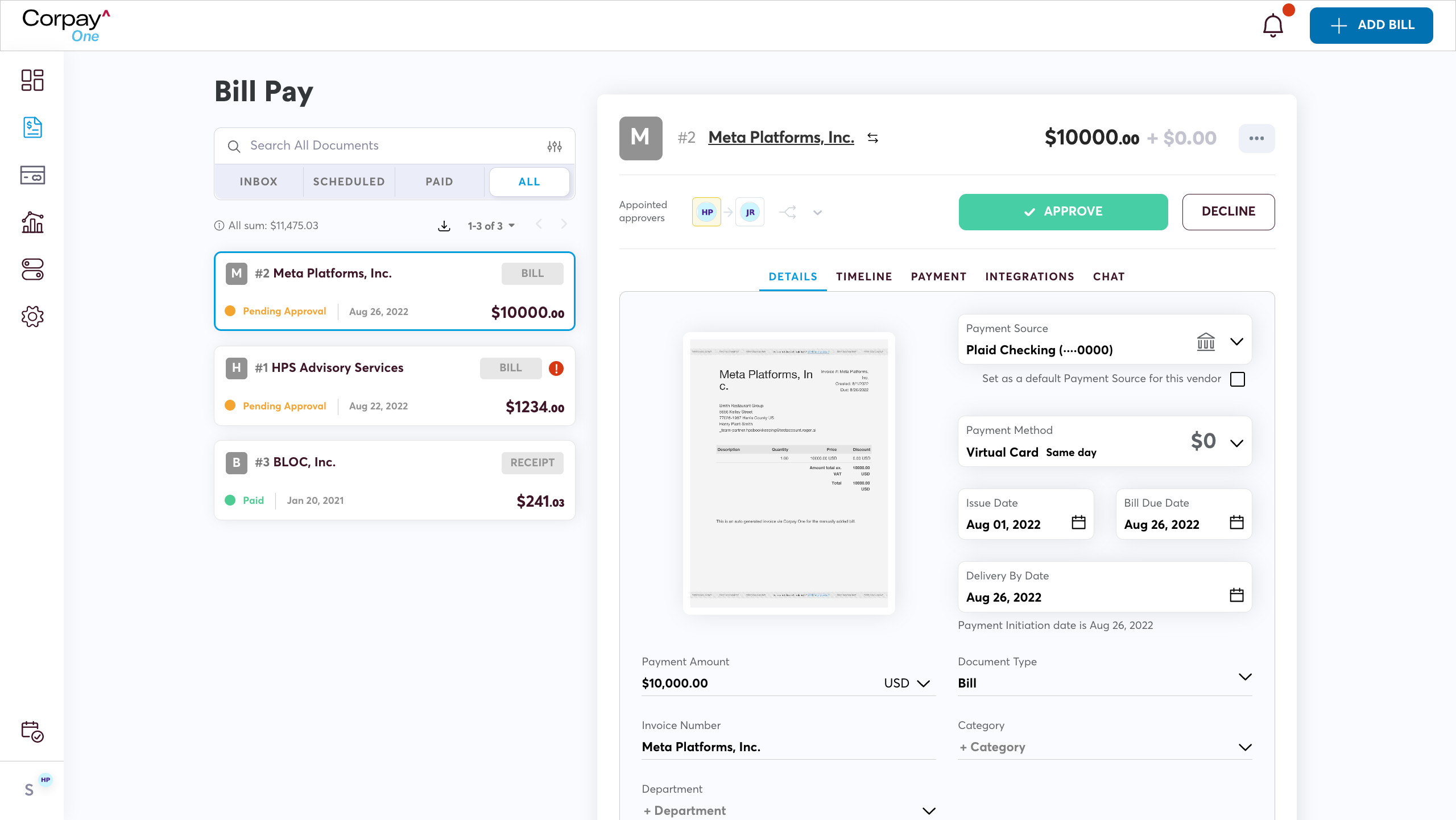This screenshot has width=1456, height=820.
Task: Expand the Category dropdown
Action: coord(1245,747)
